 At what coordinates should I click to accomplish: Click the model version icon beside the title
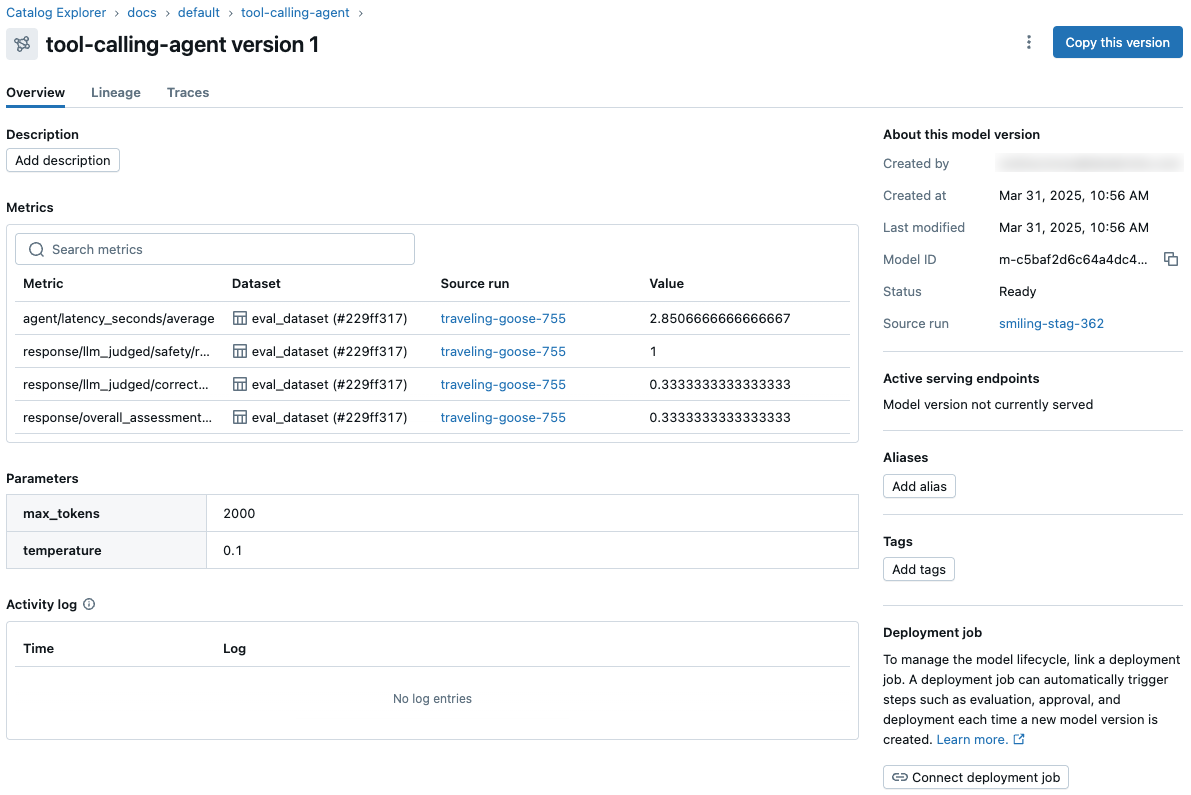point(21,44)
